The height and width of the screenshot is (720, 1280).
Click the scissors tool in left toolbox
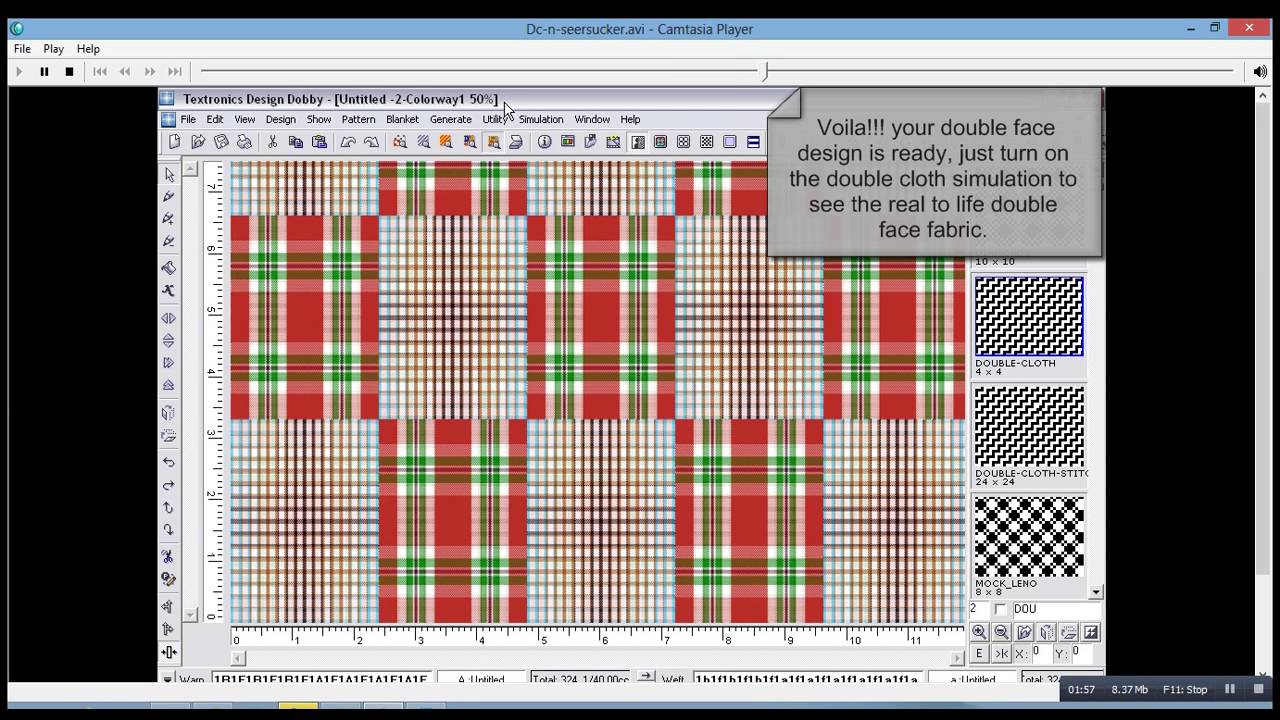(169, 557)
